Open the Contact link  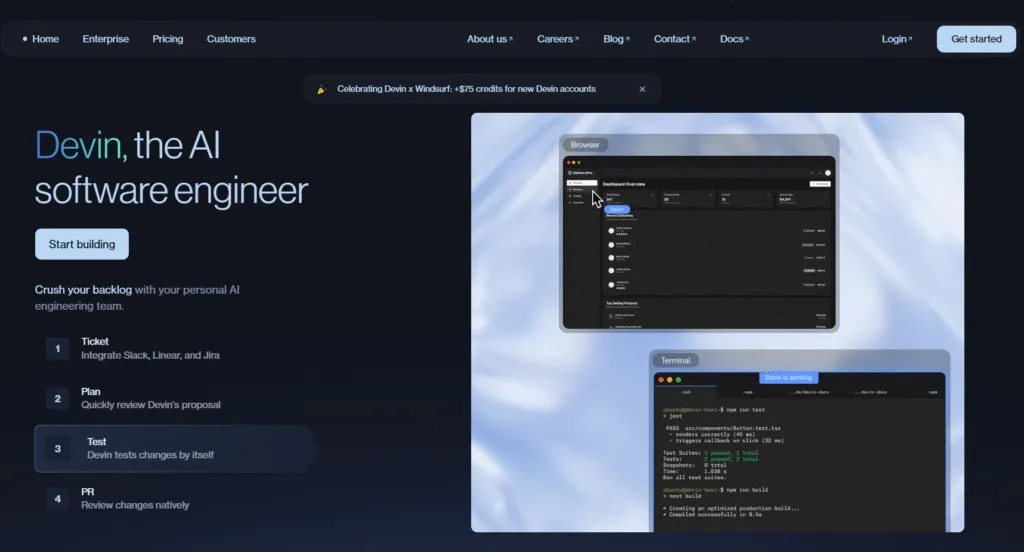675,39
